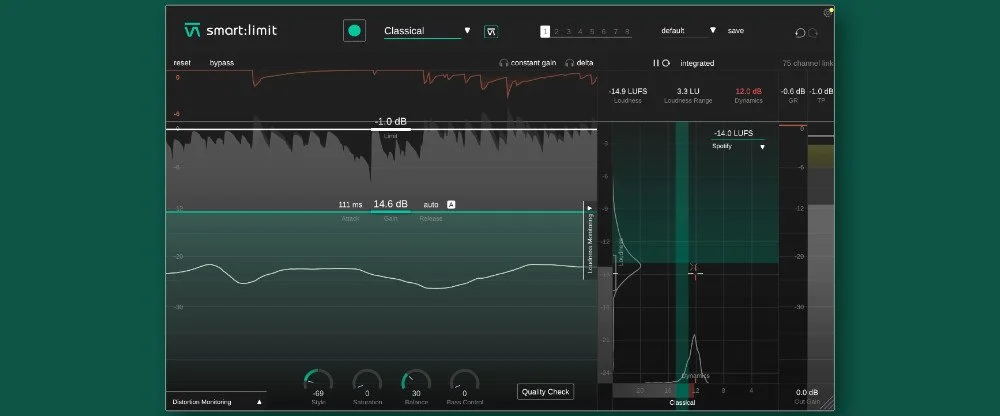
Task: Click the 0.0 dB Out Gain value
Action: [807, 392]
